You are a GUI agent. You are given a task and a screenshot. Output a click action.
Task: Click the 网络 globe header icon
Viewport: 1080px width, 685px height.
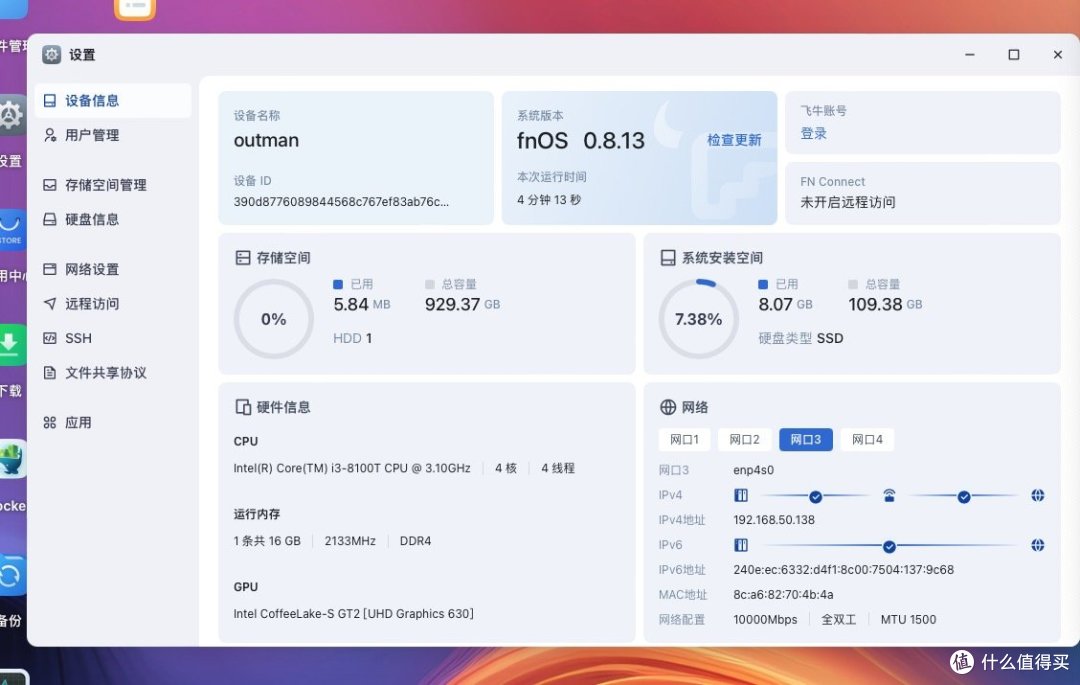[x=667, y=407]
